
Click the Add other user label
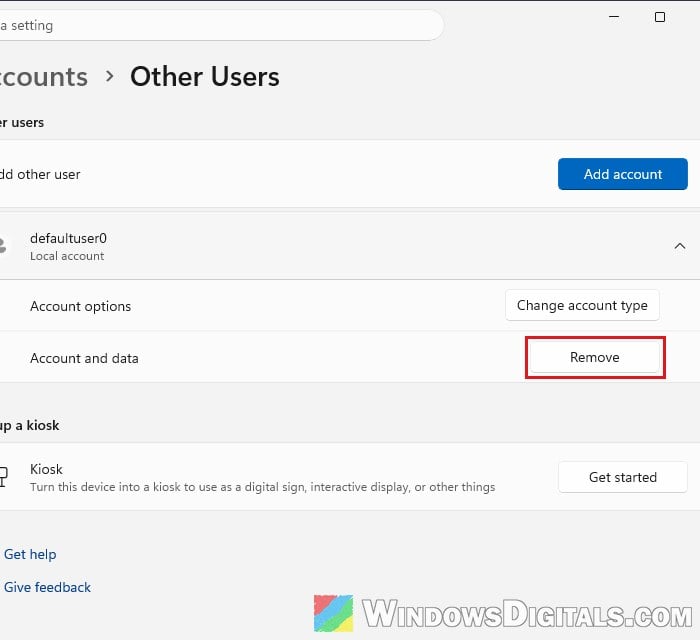40,175
